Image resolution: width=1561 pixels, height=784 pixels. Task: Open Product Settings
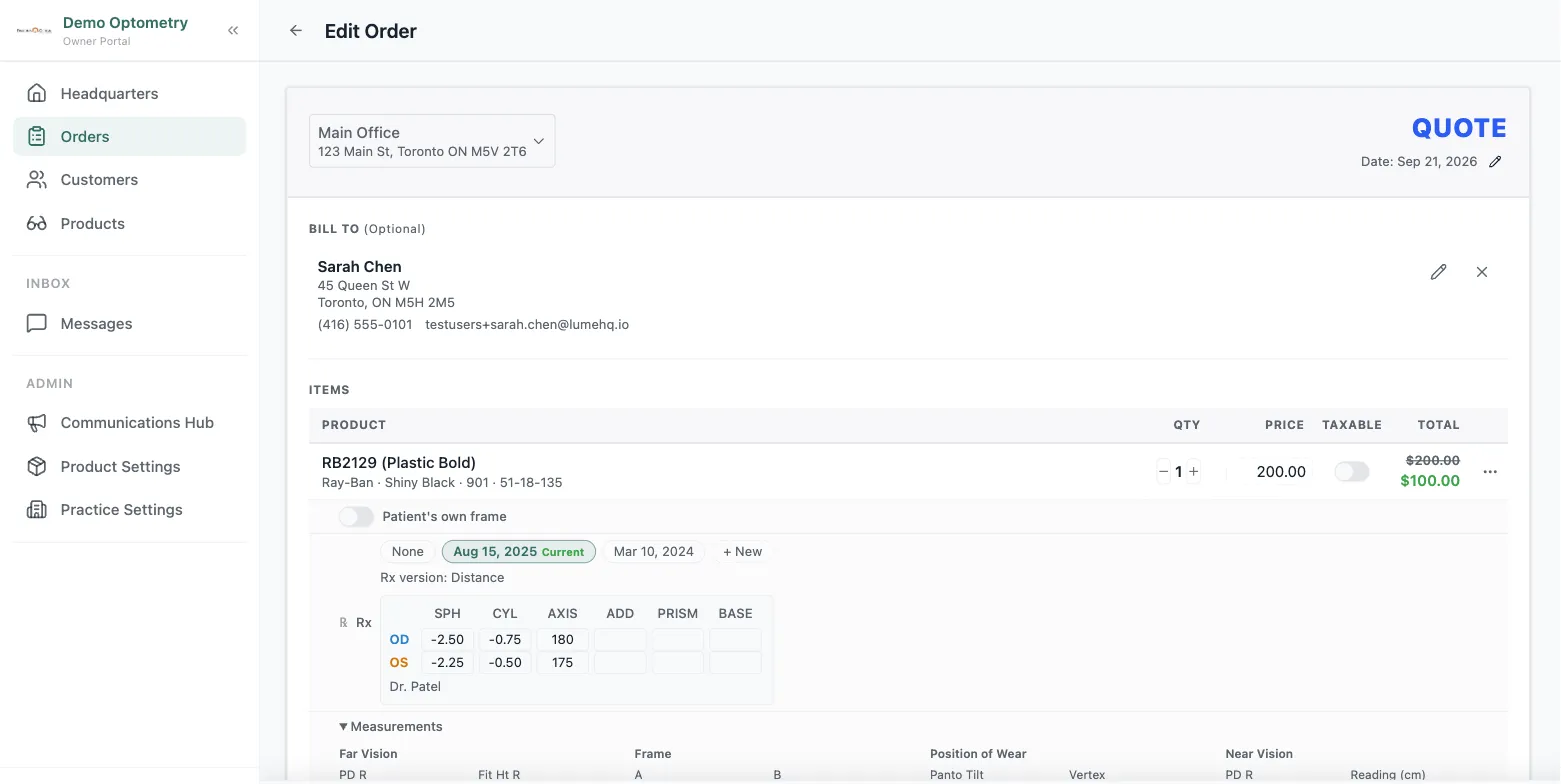tap(130, 466)
